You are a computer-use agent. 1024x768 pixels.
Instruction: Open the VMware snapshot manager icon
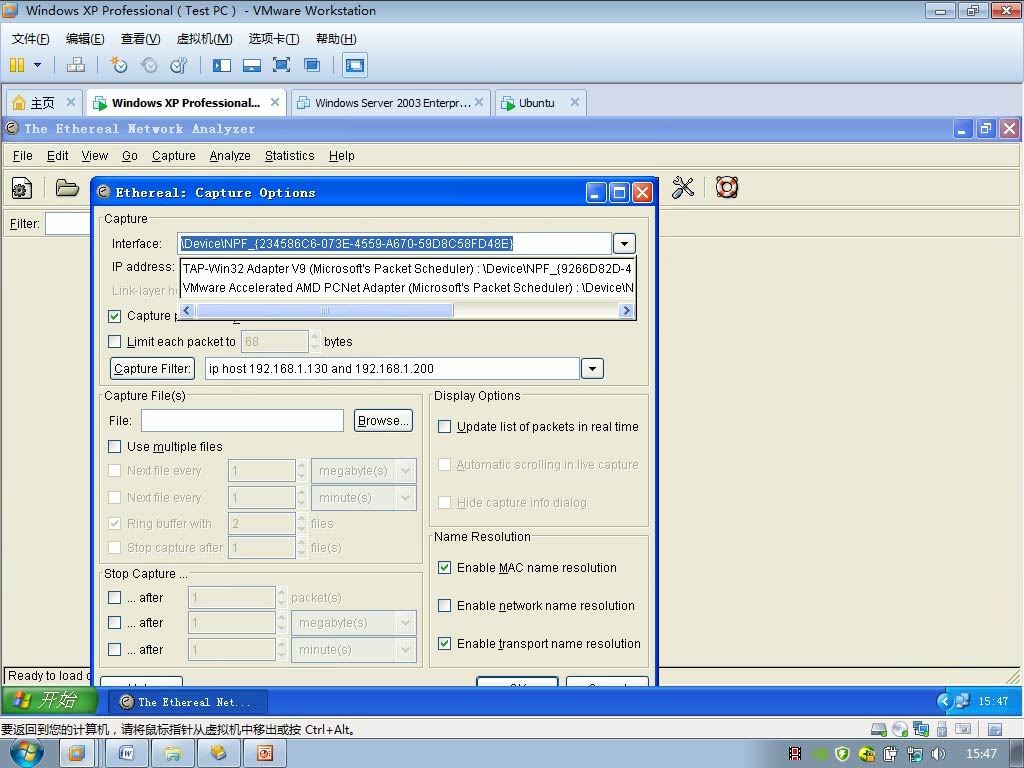pyautogui.click(x=178, y=65)
